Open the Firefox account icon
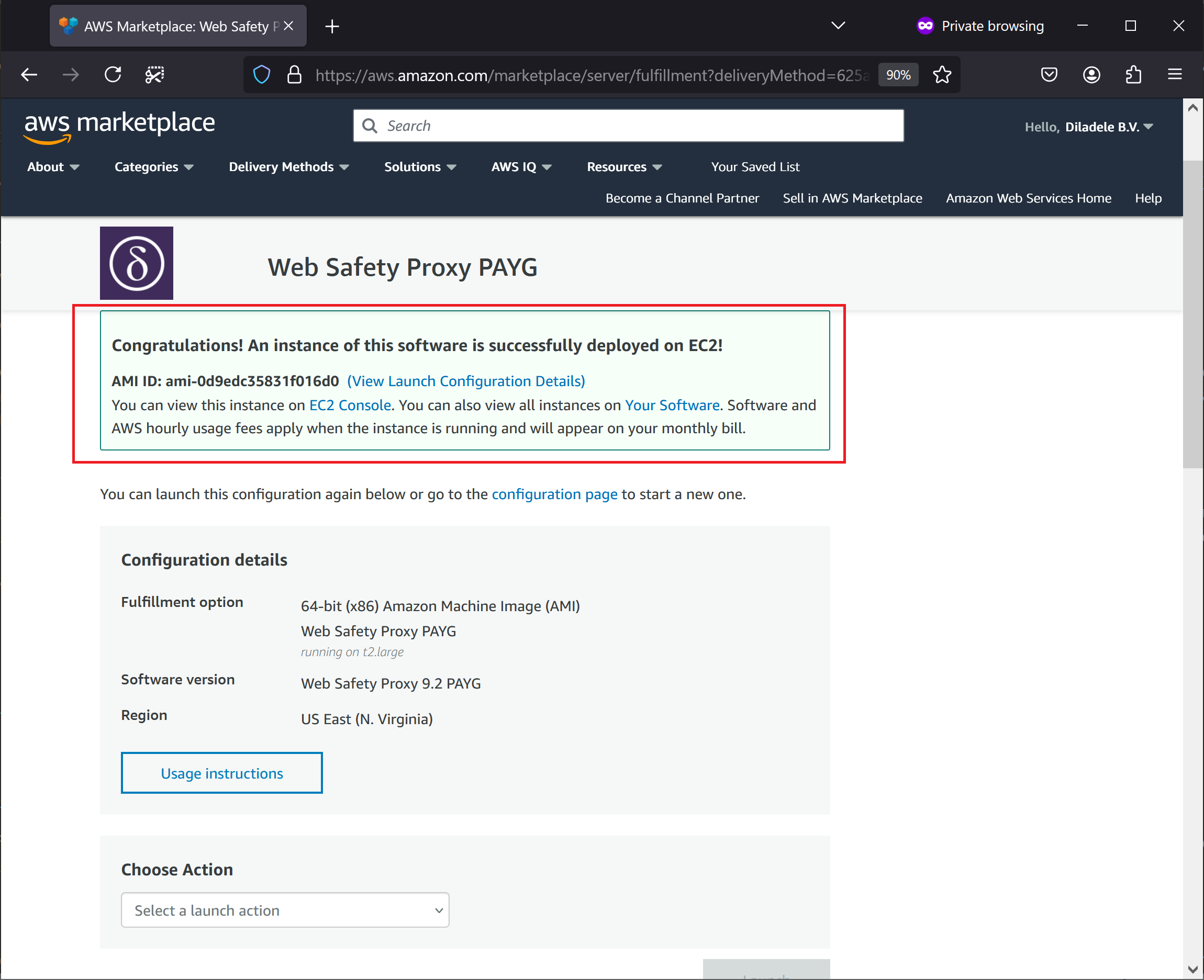Viewport: 1204px width, 980px height. tap(1091, 74)
